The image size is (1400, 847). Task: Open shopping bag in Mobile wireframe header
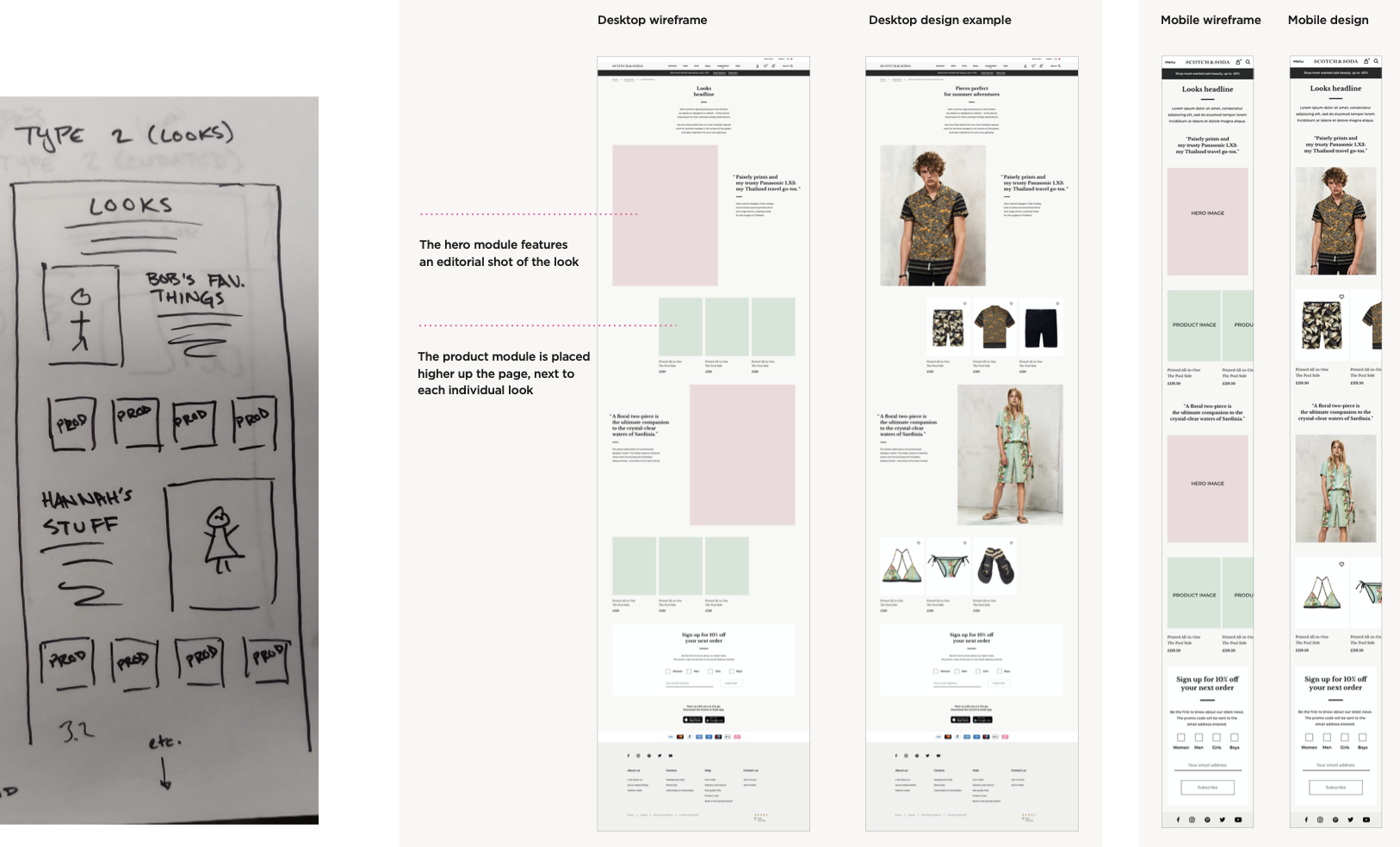tap(1238, 62)
